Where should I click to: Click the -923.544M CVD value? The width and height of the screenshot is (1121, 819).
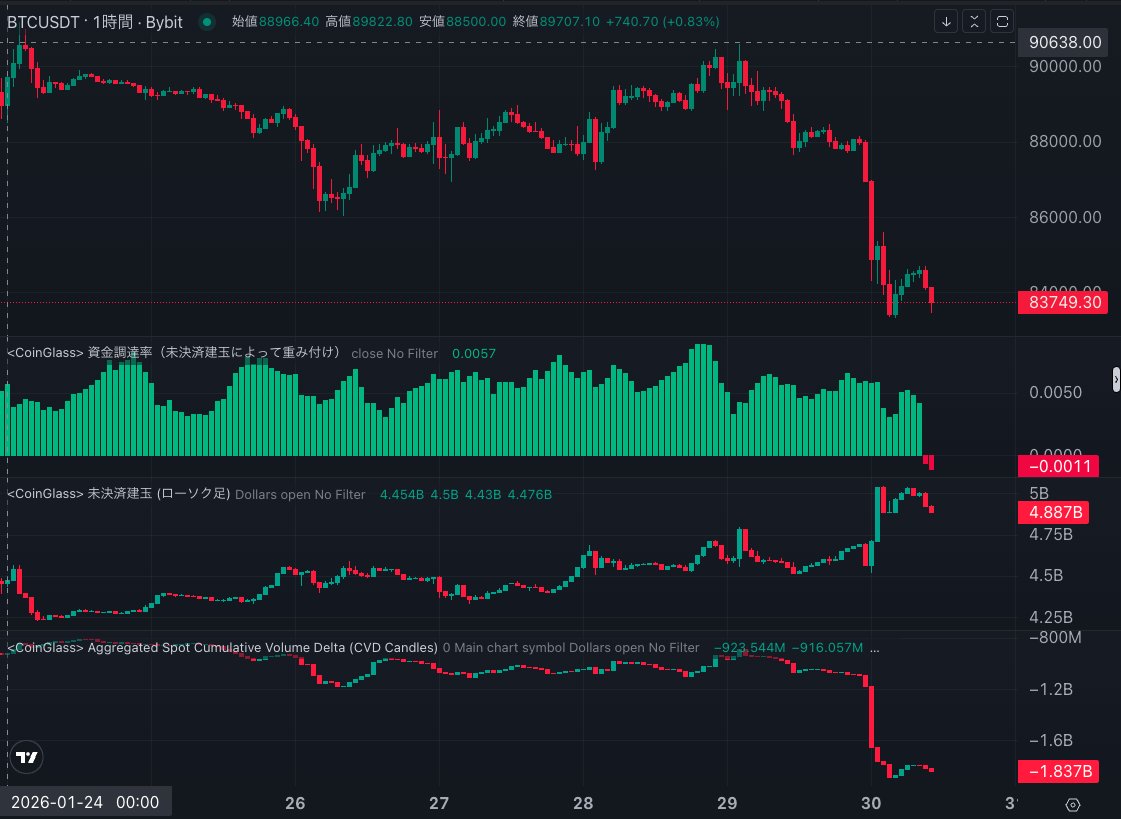[750, 647]
